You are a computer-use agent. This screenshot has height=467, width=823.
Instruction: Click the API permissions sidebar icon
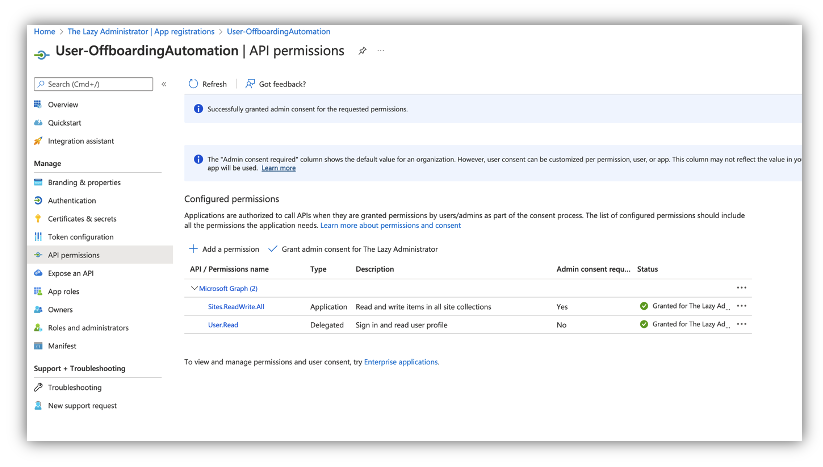coord(38,255)
